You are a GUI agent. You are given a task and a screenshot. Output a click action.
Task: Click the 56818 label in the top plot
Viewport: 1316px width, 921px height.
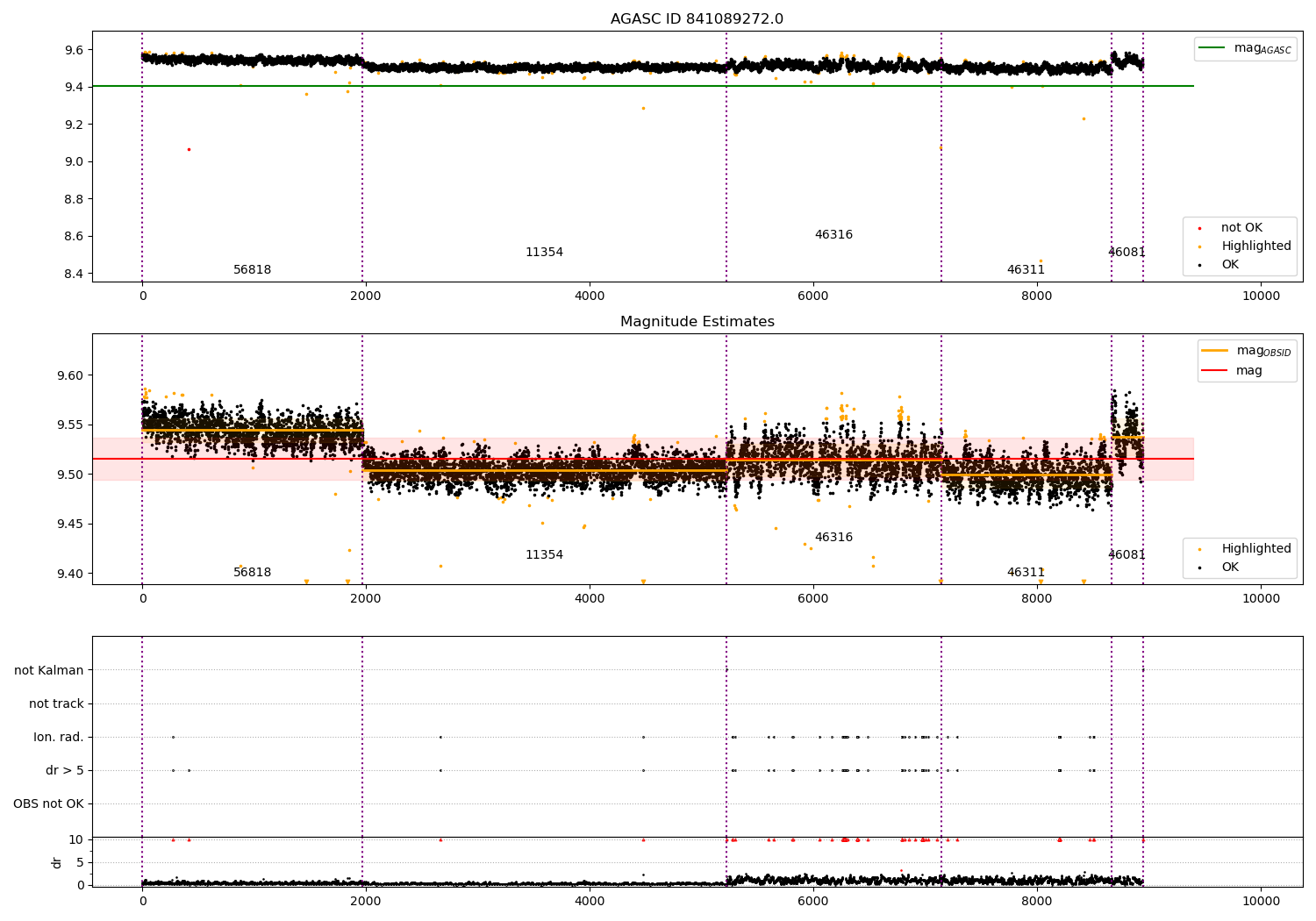coord(252,270)
